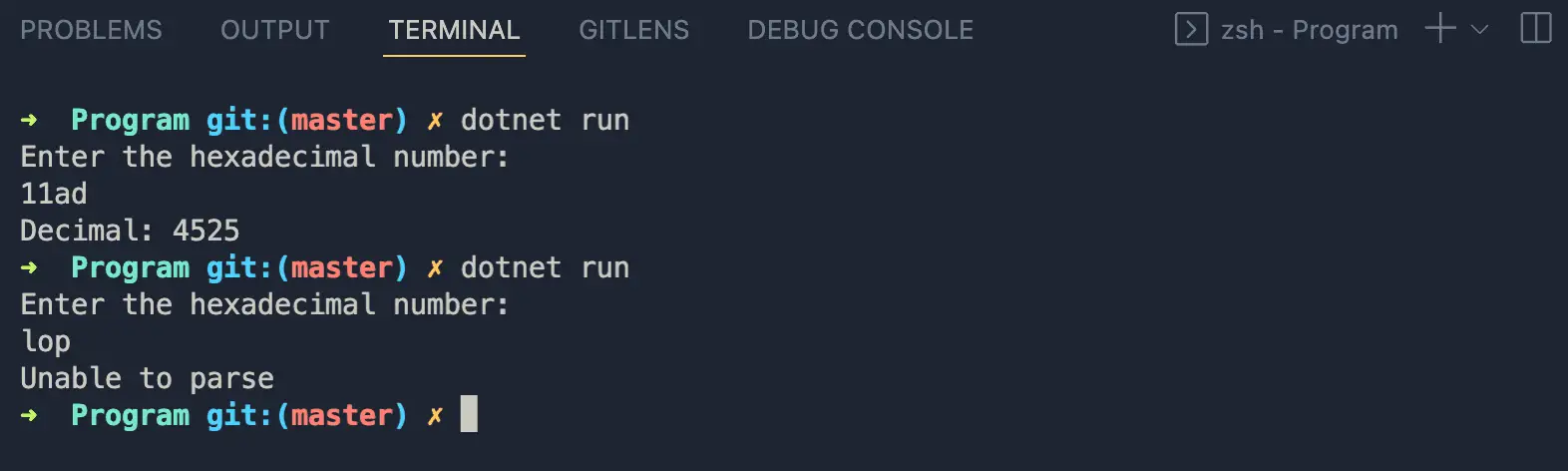1568x471 pixels.
Task: Click the '11ad' input line
Action: click(x=54, y=194)
